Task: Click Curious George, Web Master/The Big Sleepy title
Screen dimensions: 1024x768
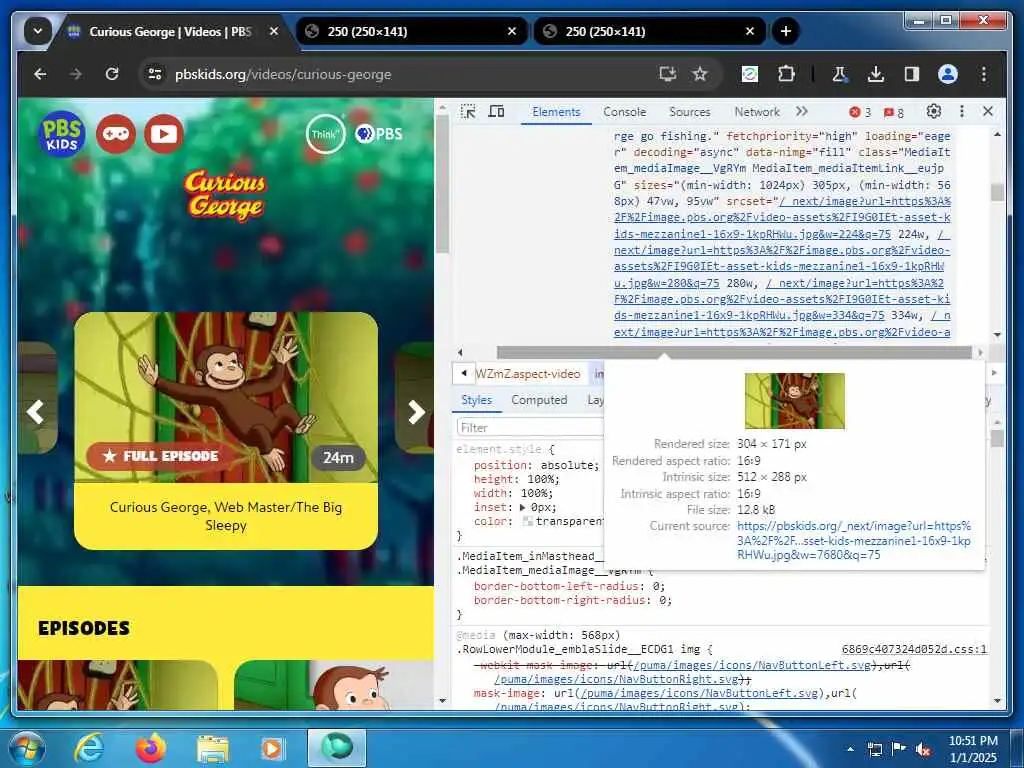Action: pos(226,516)
